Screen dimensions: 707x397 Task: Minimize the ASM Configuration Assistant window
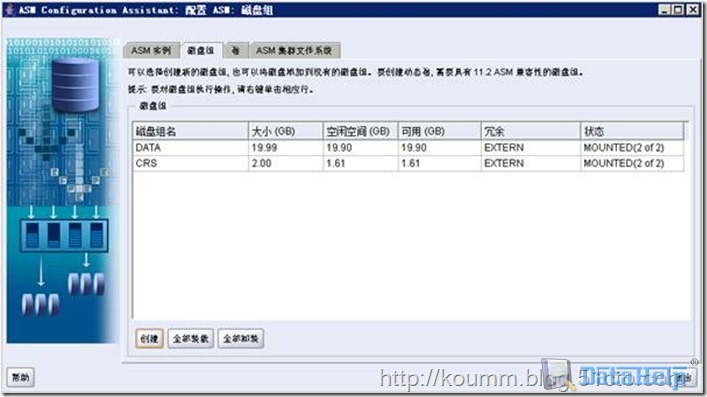coord(664,9)
